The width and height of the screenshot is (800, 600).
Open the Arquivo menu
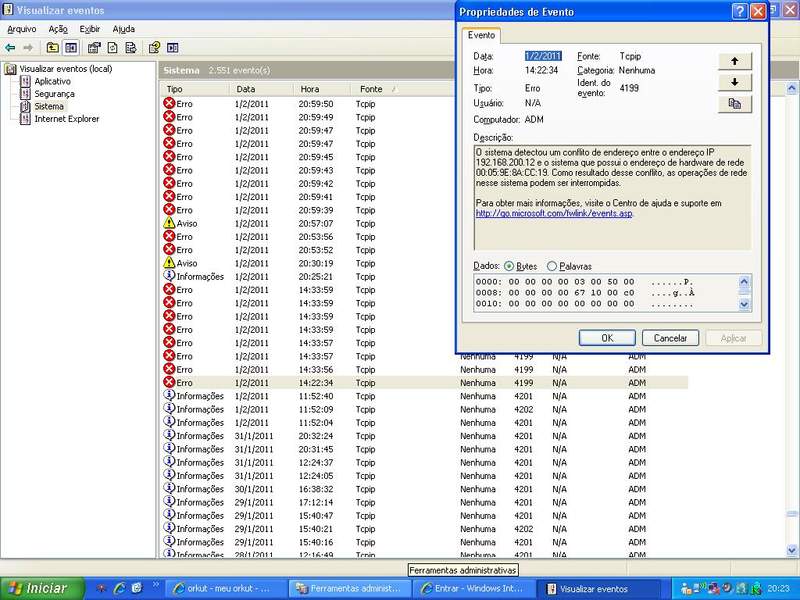(21, 29)
